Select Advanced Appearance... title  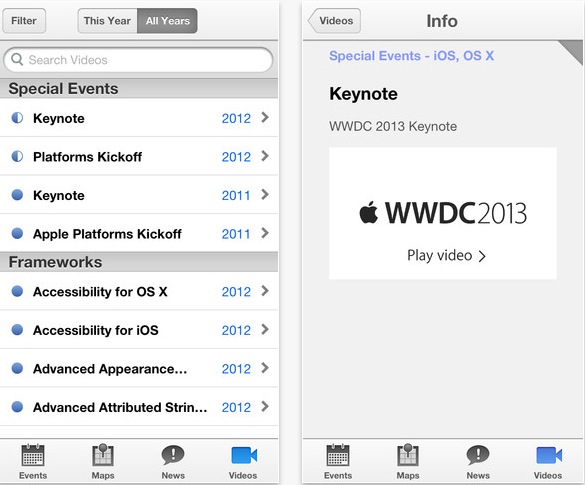110,369
